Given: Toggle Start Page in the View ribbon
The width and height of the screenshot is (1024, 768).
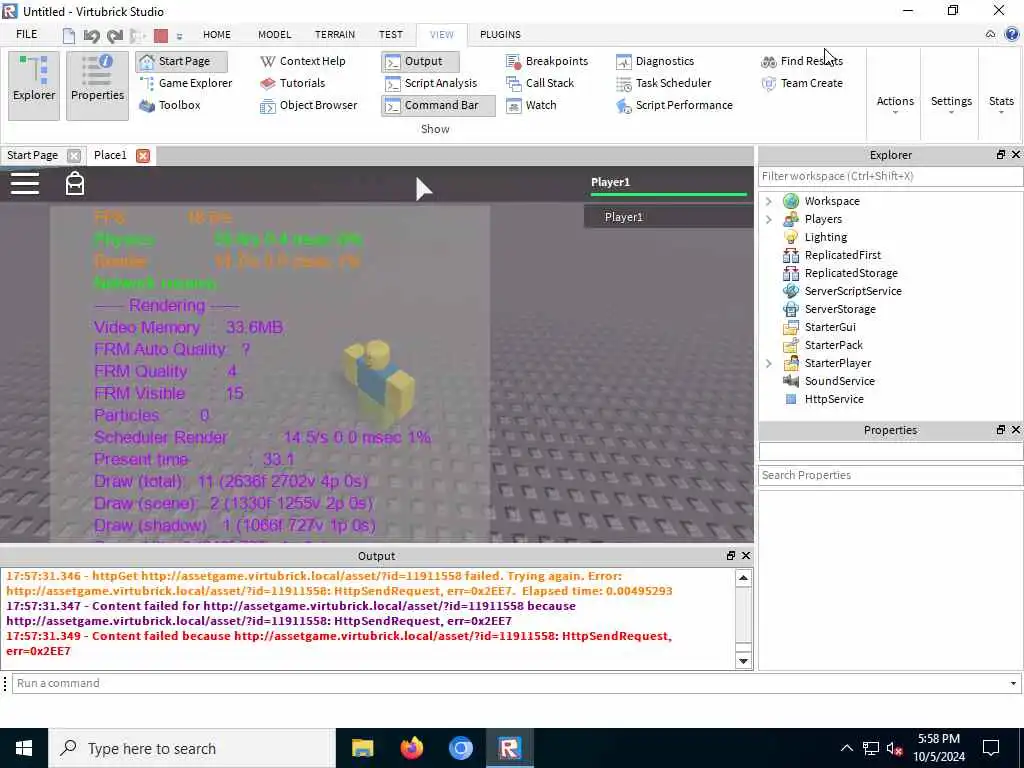Looking at the screenshot, I should click(x=182, y=61).
